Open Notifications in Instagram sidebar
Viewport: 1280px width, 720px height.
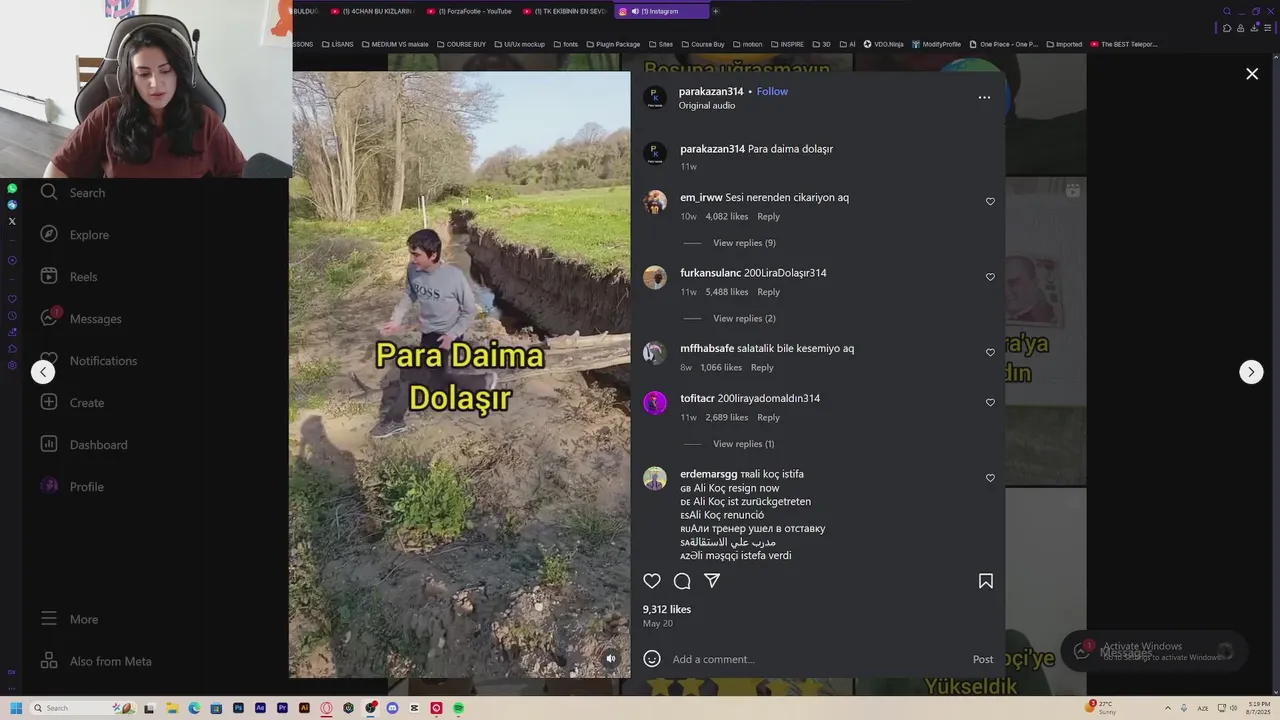(89, 361)
